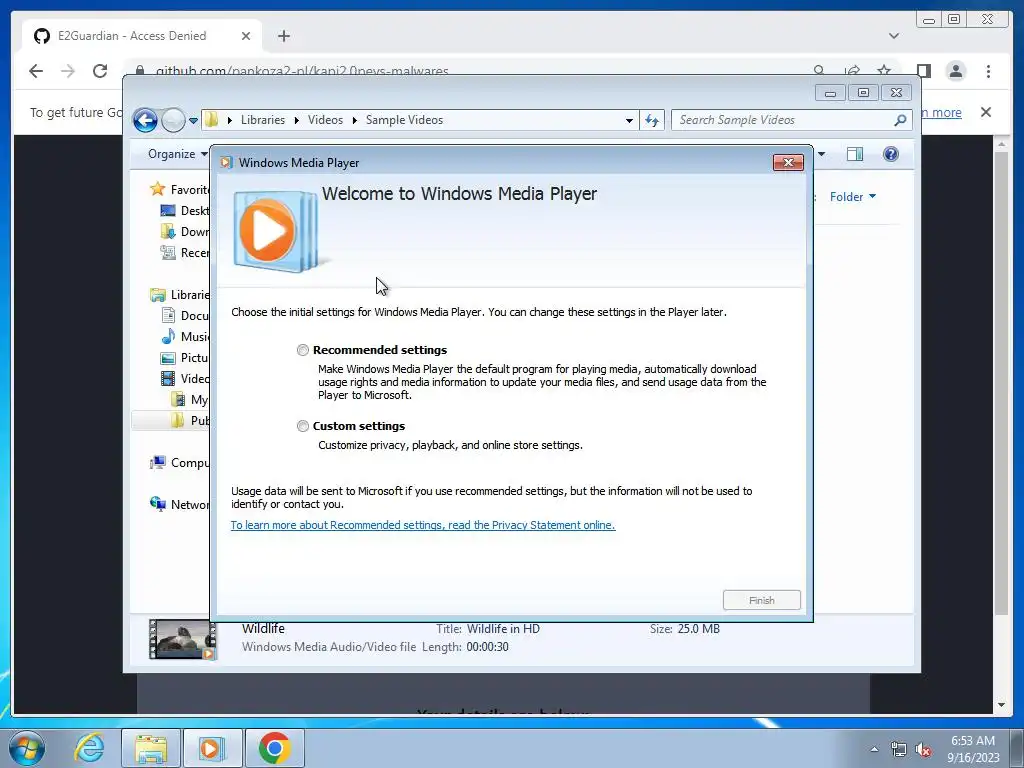
Task: Click the Chrome zoom magnifier icon
Action: click(819, 70)
